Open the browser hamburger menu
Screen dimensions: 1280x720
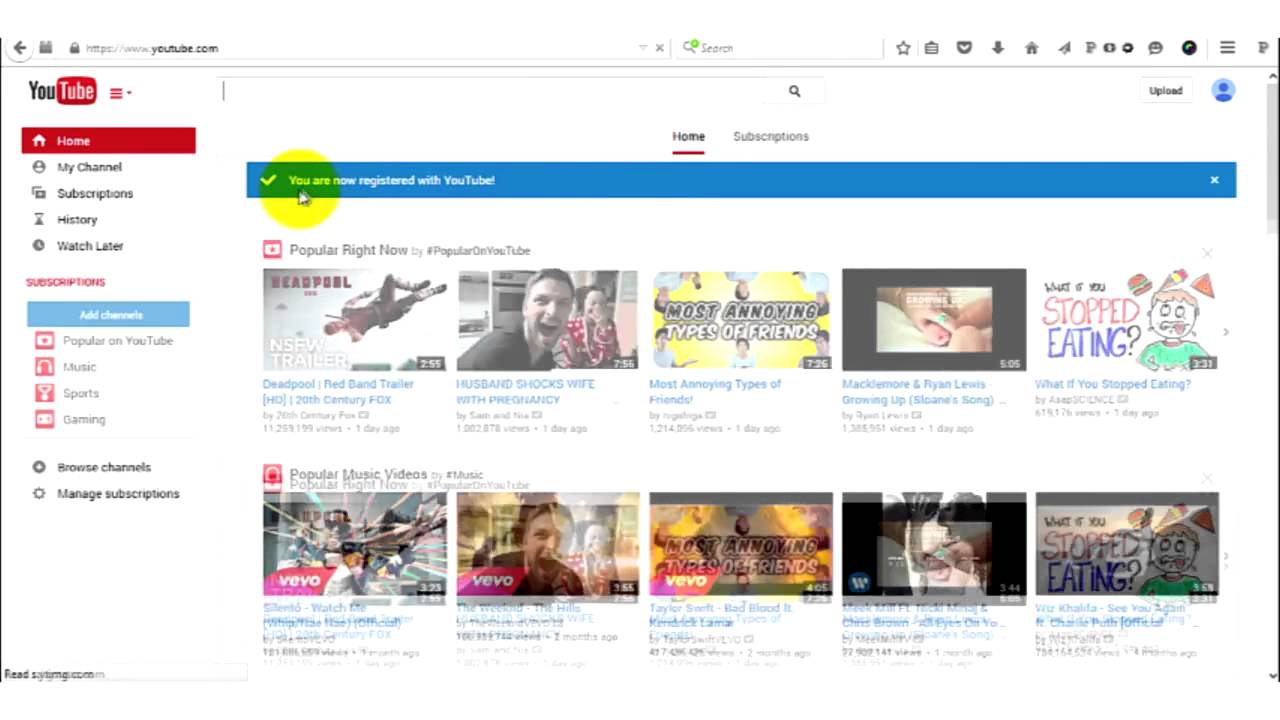[x=1227, y=48]
